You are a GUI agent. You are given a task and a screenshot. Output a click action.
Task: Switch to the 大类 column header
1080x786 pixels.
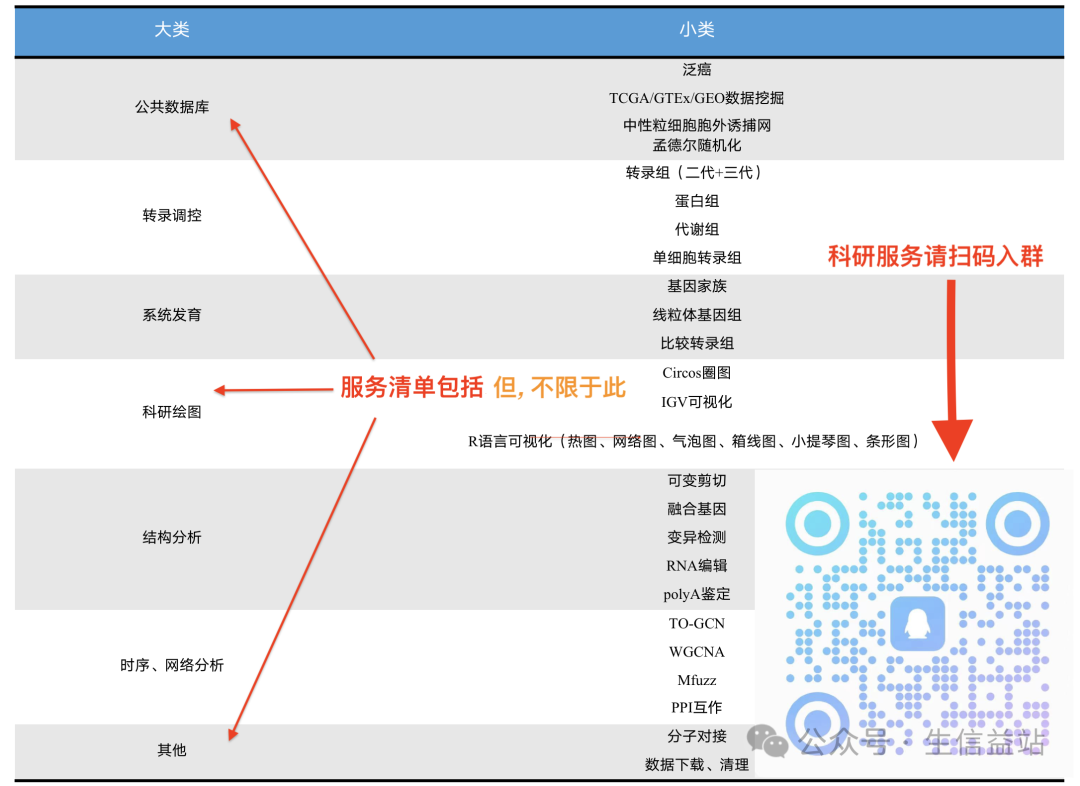(168, 31)
